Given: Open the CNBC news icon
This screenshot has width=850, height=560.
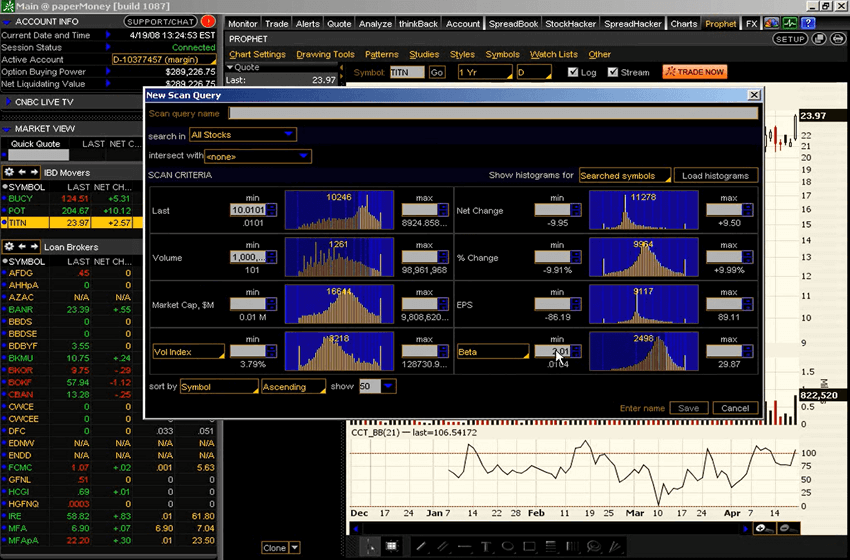Looking at the screenshot, I should (771, 23).
